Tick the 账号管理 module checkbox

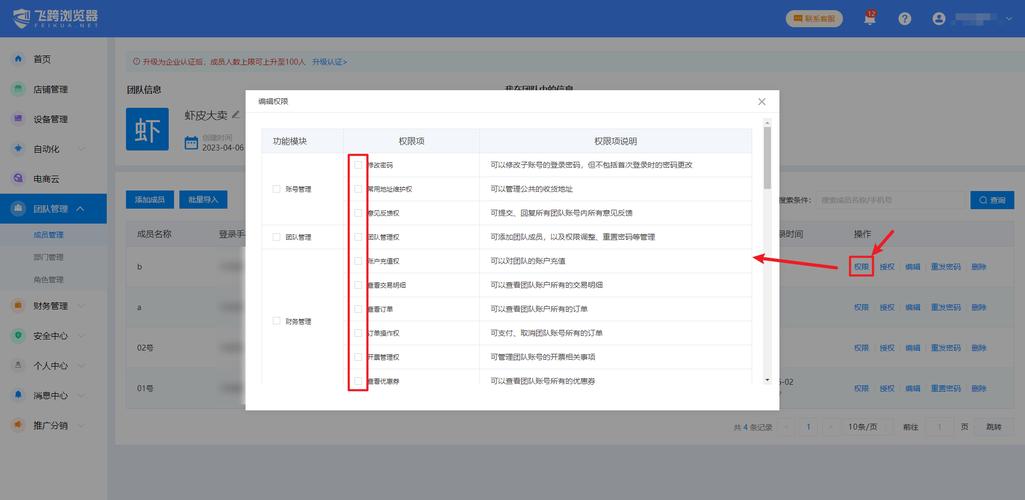(x=277, y=189)
